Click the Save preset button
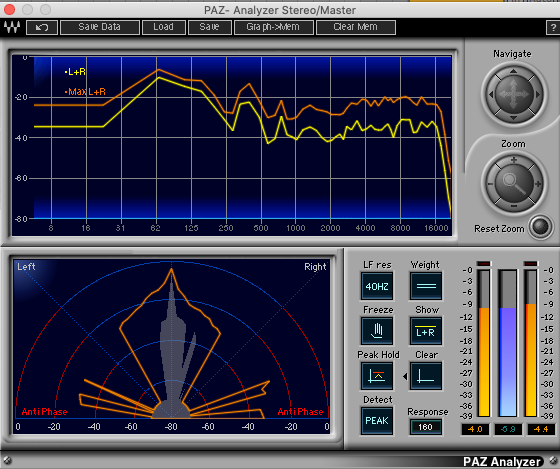 coord(210,28)
